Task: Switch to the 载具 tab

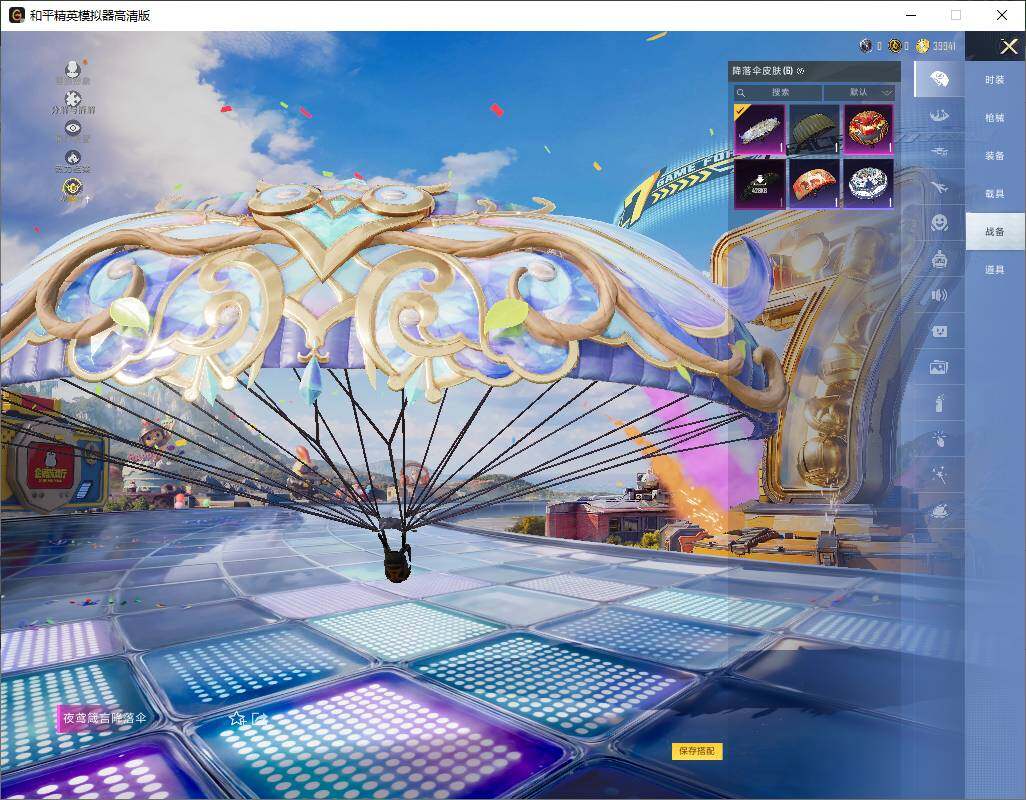Action: coord(995,194)
